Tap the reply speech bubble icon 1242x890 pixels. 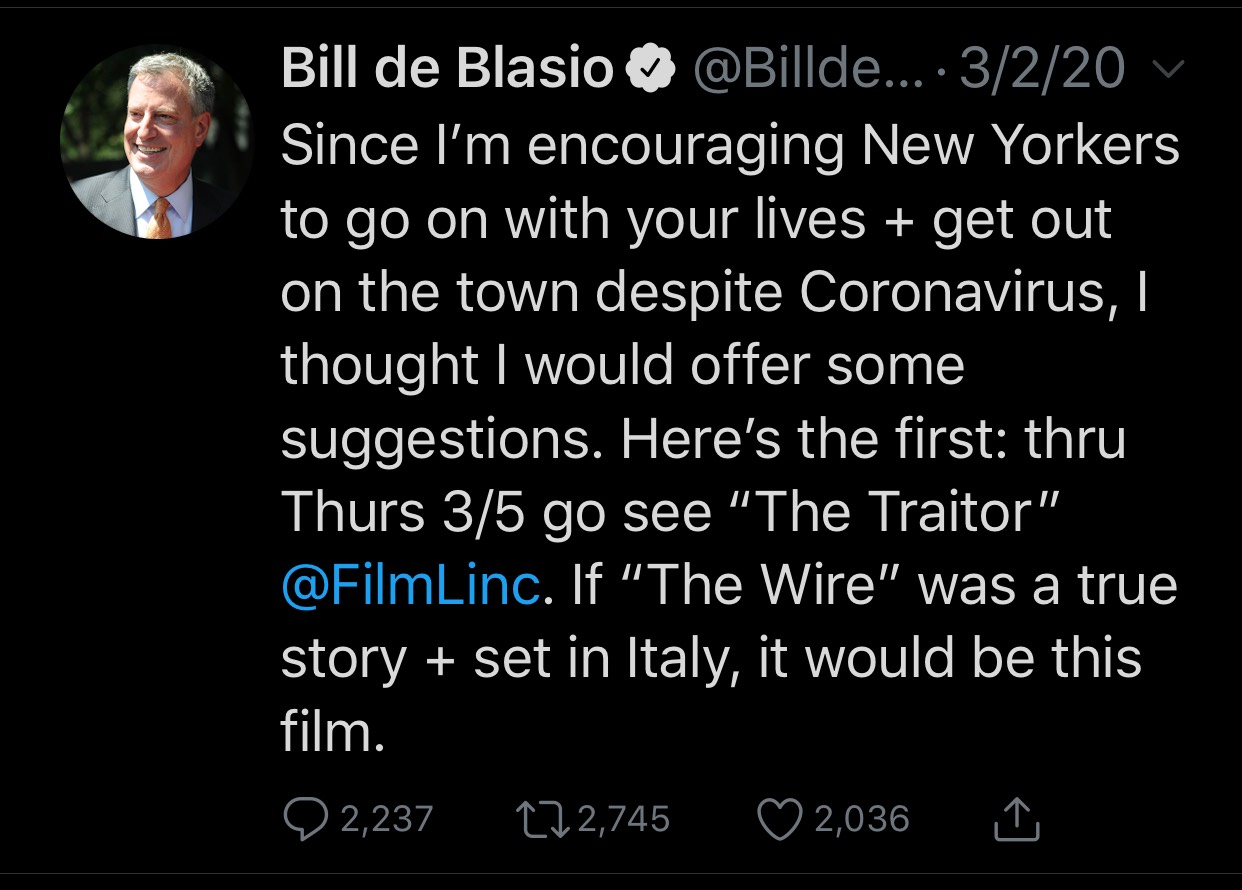pos(307,819)
